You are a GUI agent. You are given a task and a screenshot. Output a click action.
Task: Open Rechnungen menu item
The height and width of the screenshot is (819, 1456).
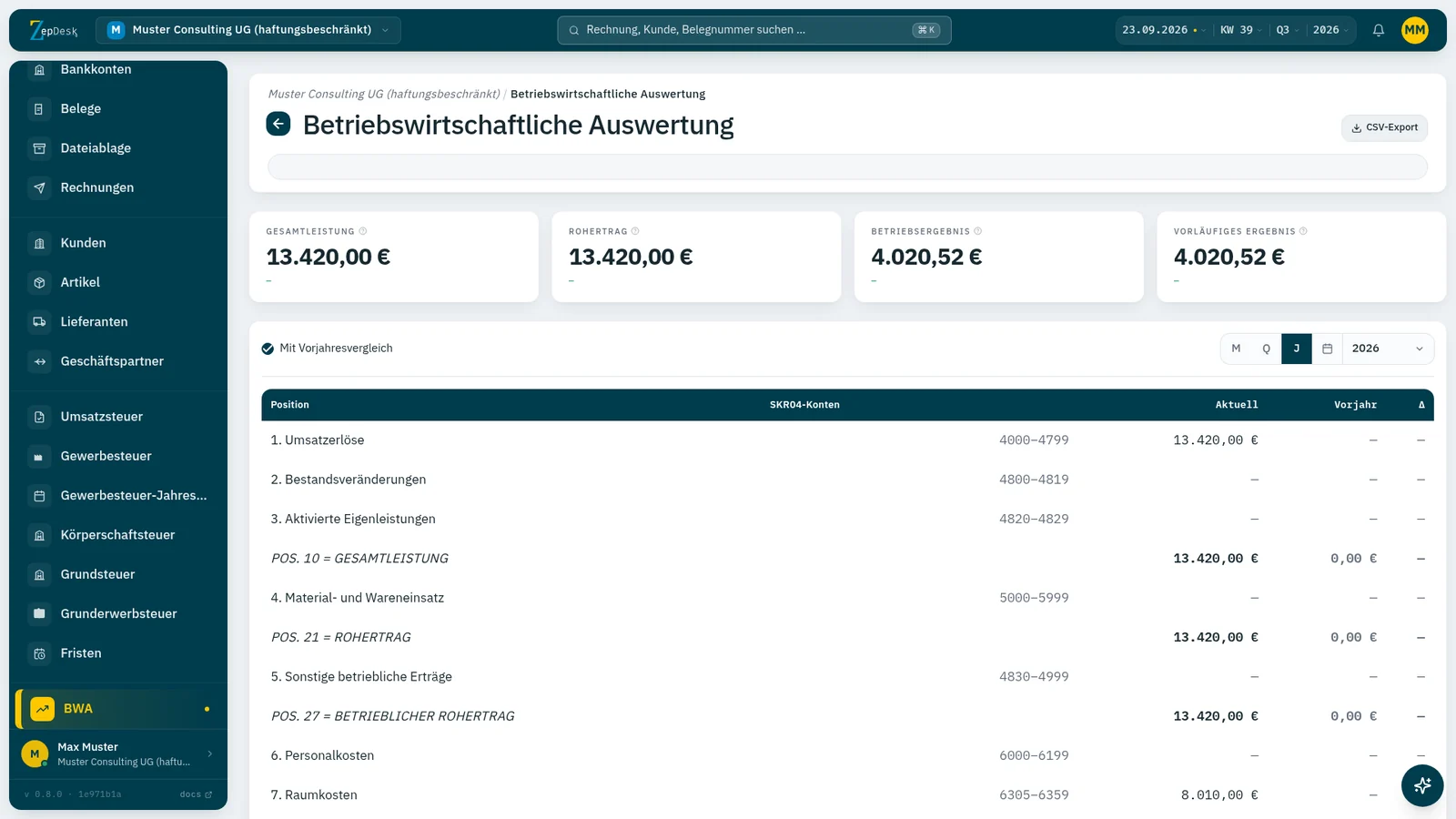click(118, 187)
